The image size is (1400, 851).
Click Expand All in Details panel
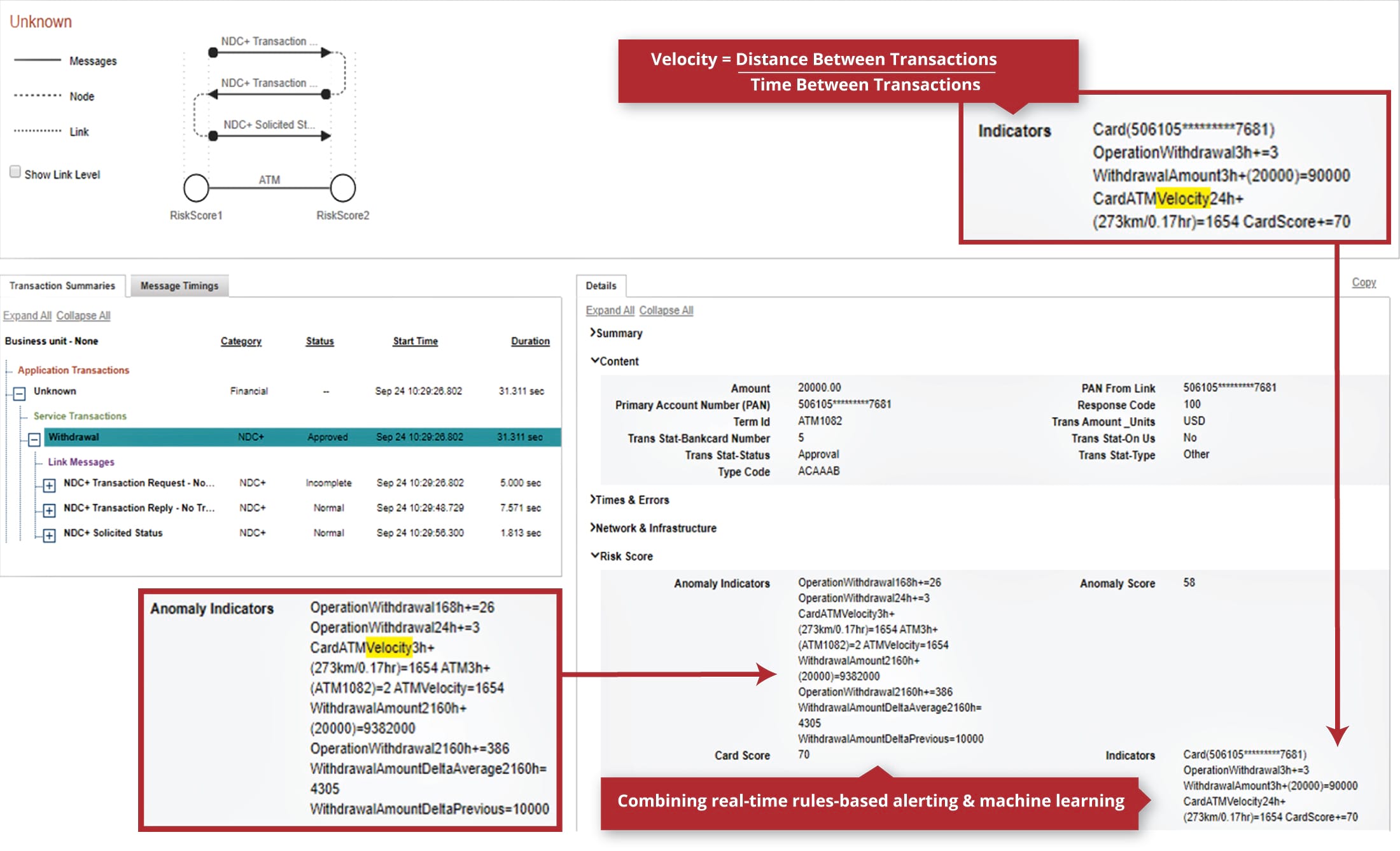[610, 310]
